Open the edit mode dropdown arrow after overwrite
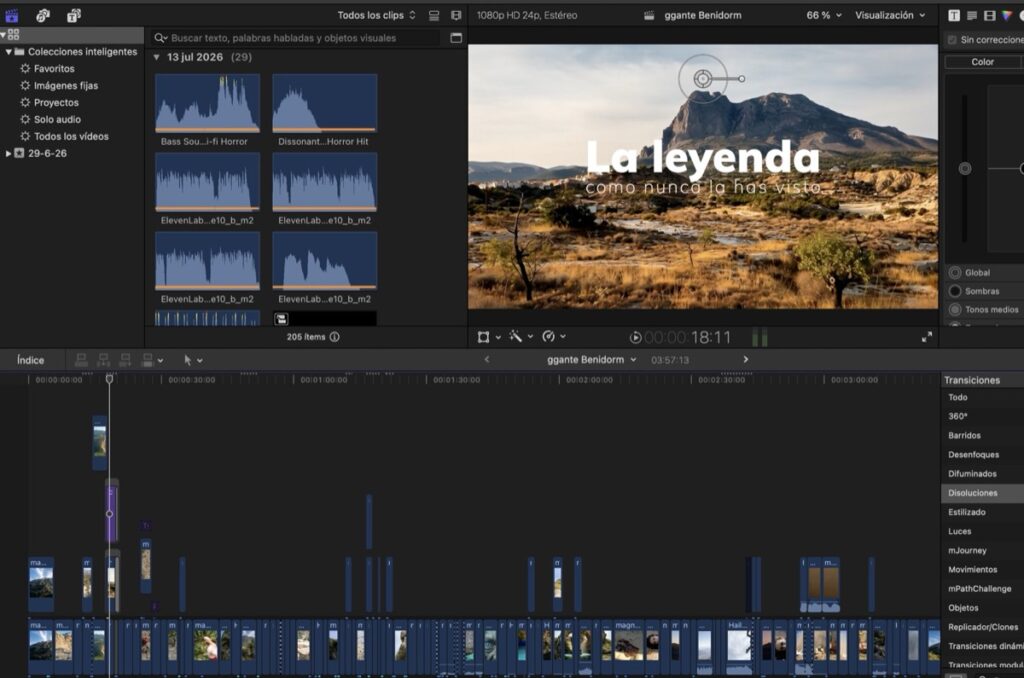1024x678 pixels. (x=161, y=361)
